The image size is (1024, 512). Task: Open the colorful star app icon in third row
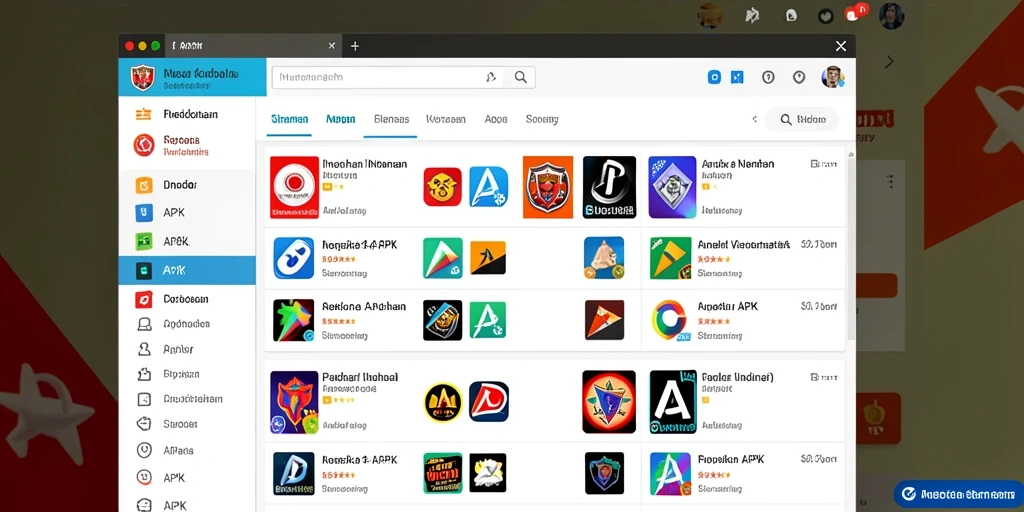point(294,321)
